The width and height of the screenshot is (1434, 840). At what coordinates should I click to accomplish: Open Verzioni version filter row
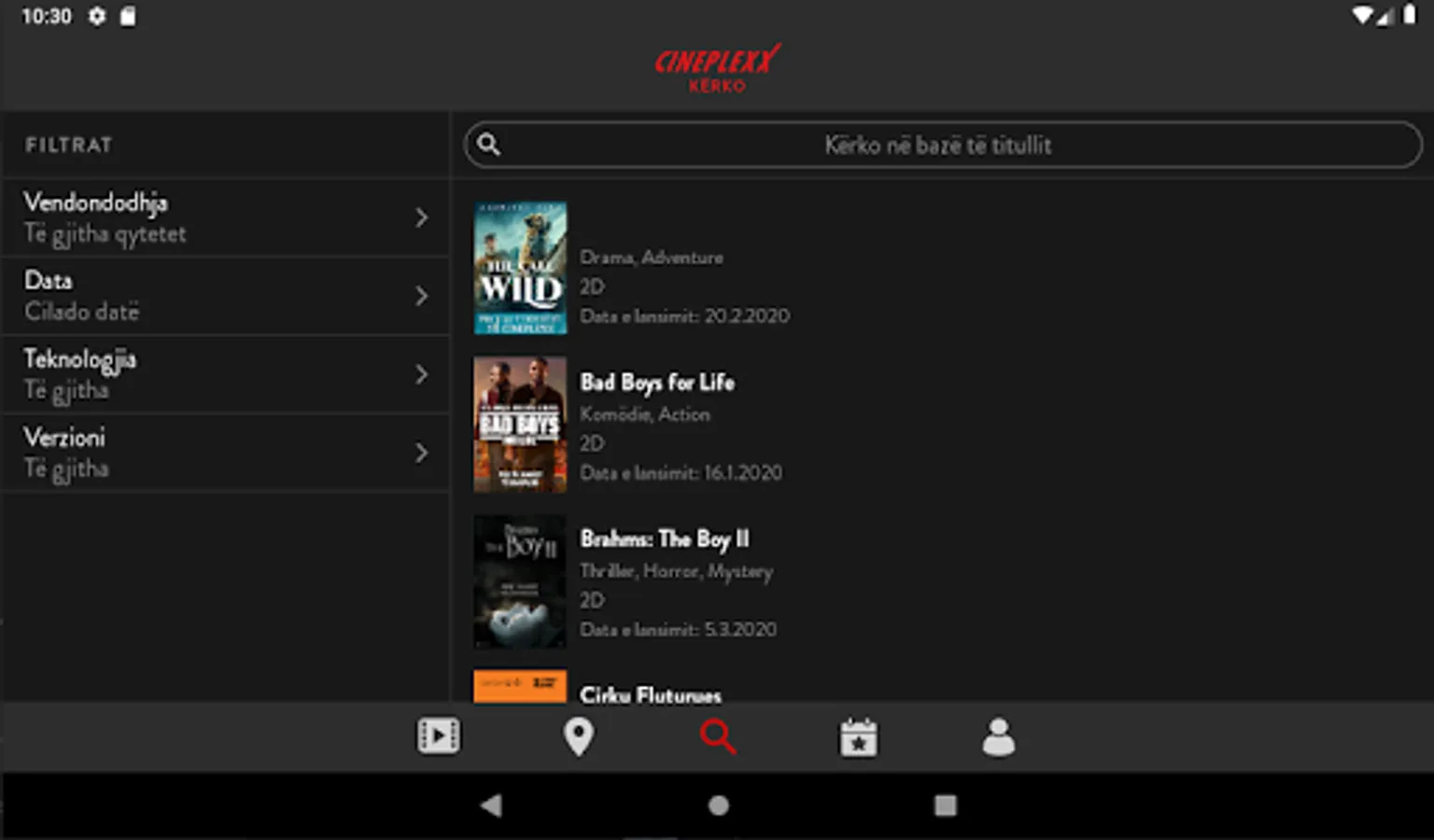coord(226,453)
